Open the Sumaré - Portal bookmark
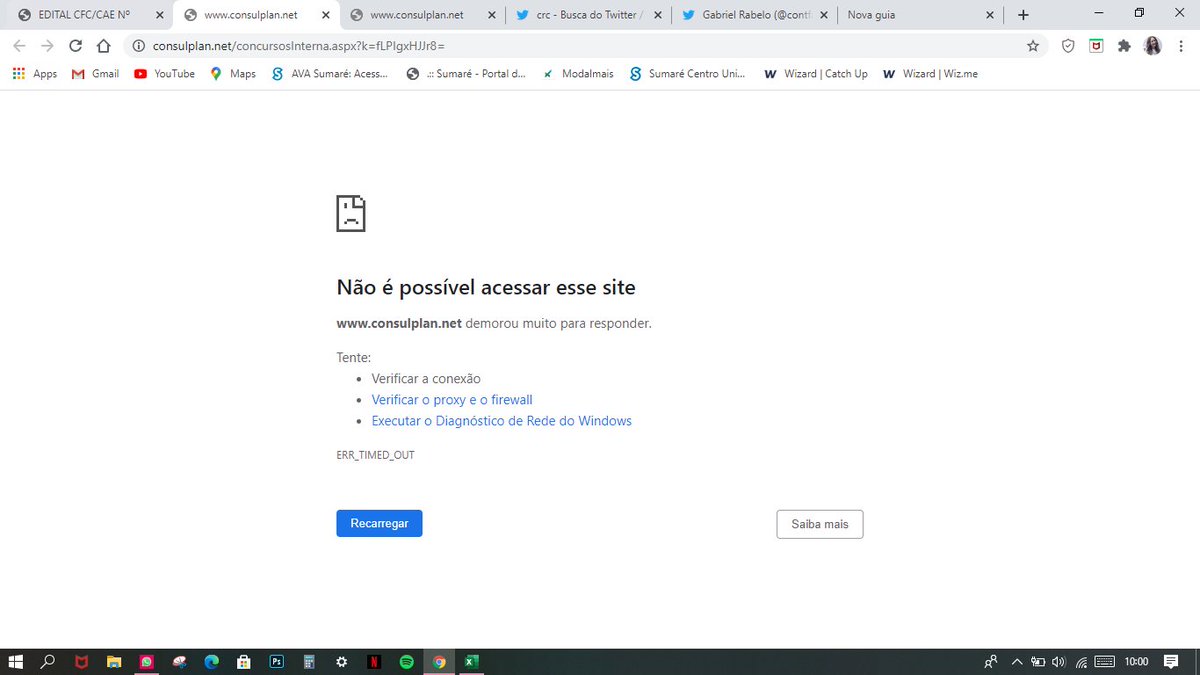The width and height of the screenshot is (1200, 675). [x=466, y=74]
